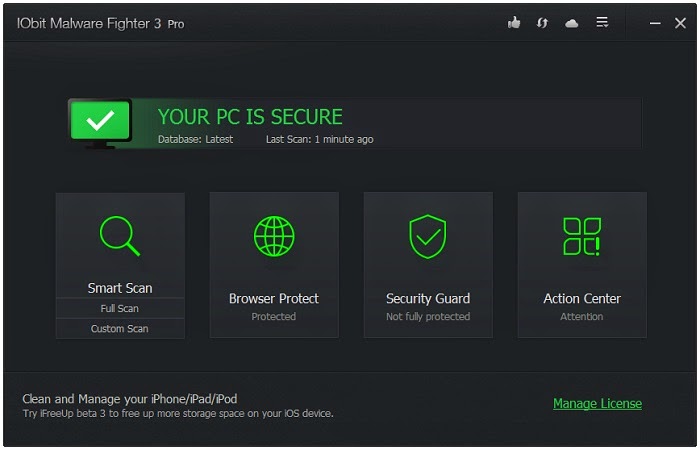Click the Browser Protect globe icon
Screen dimensions: 700x450
point(274,237)
